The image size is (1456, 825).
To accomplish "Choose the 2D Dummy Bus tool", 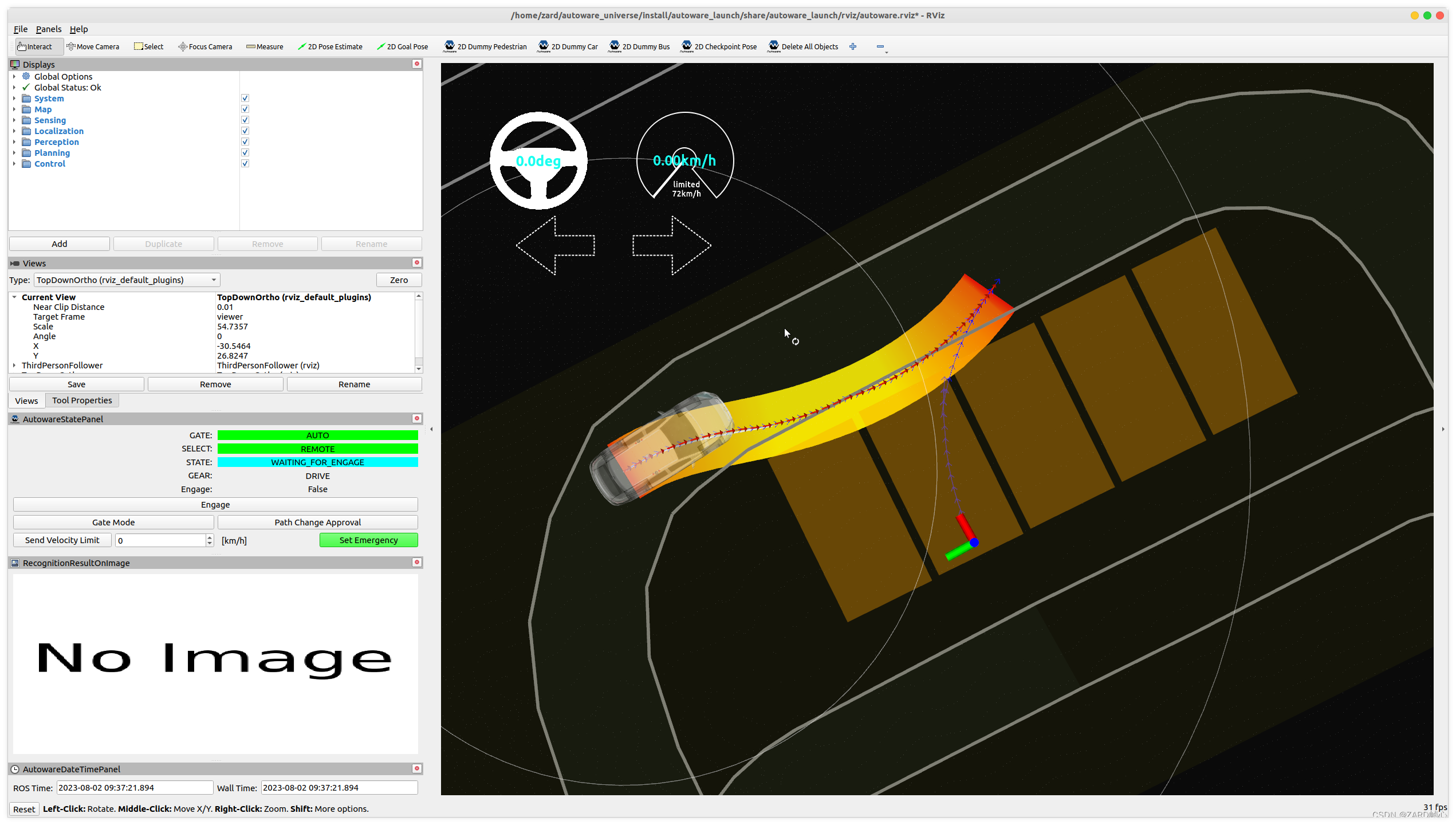I will [x=639, y=46].
